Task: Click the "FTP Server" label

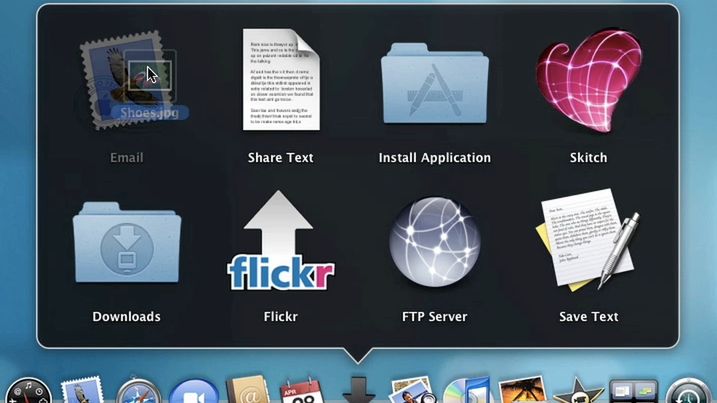Action: pos(434,317)
